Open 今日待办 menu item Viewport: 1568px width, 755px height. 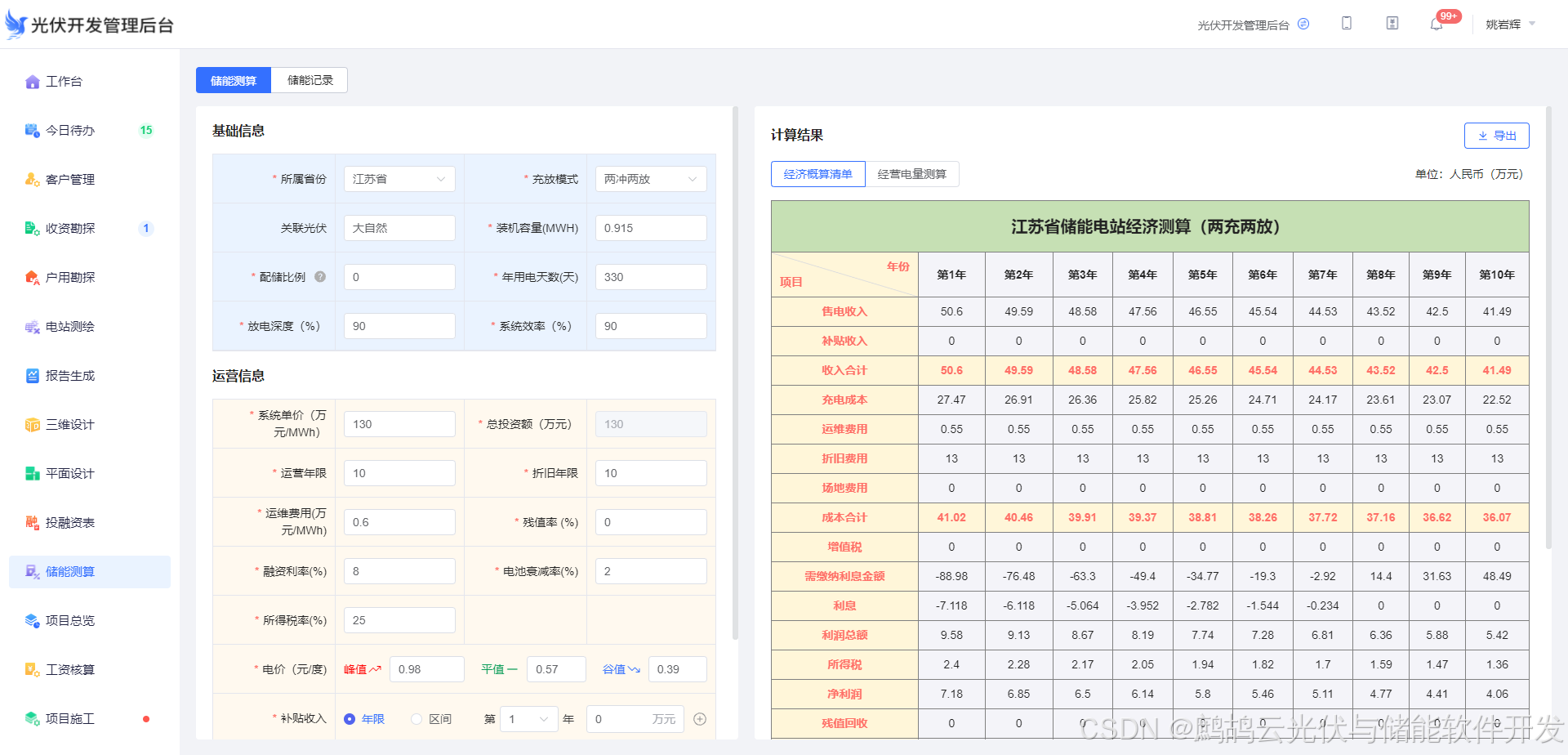[90, 131]
